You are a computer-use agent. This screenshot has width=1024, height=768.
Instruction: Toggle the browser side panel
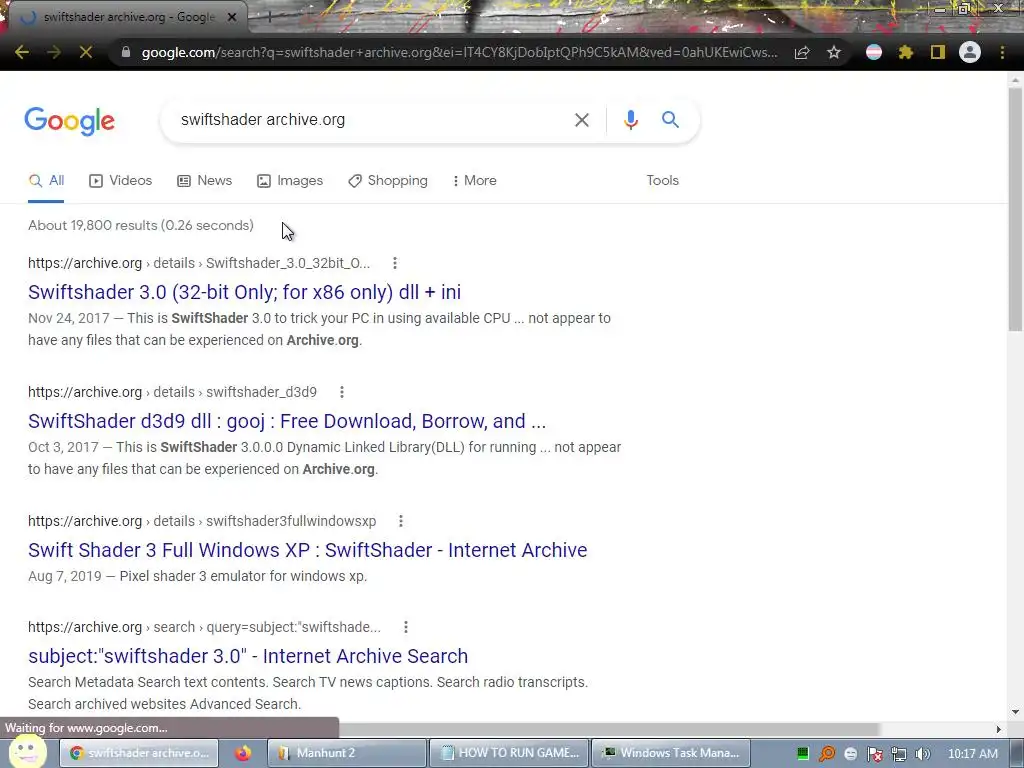click(x=938, y=52)
